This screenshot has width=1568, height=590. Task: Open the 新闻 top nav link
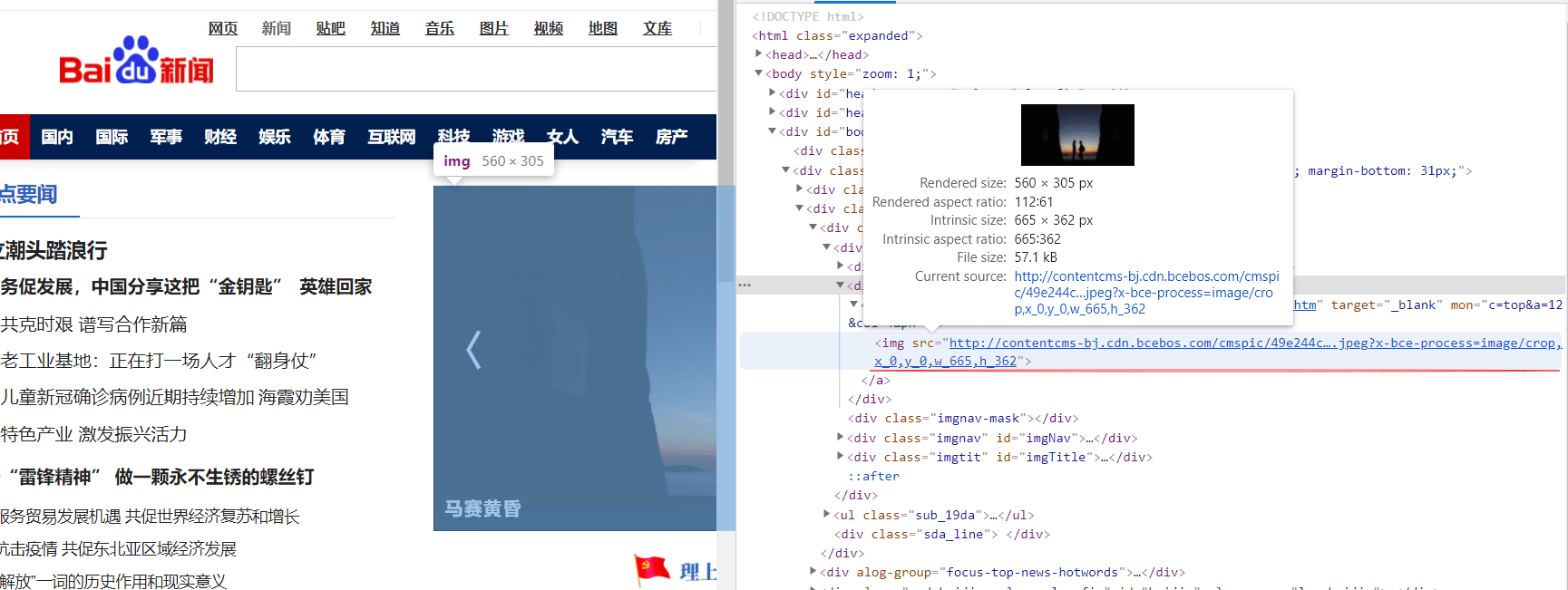tap(277, 28)
